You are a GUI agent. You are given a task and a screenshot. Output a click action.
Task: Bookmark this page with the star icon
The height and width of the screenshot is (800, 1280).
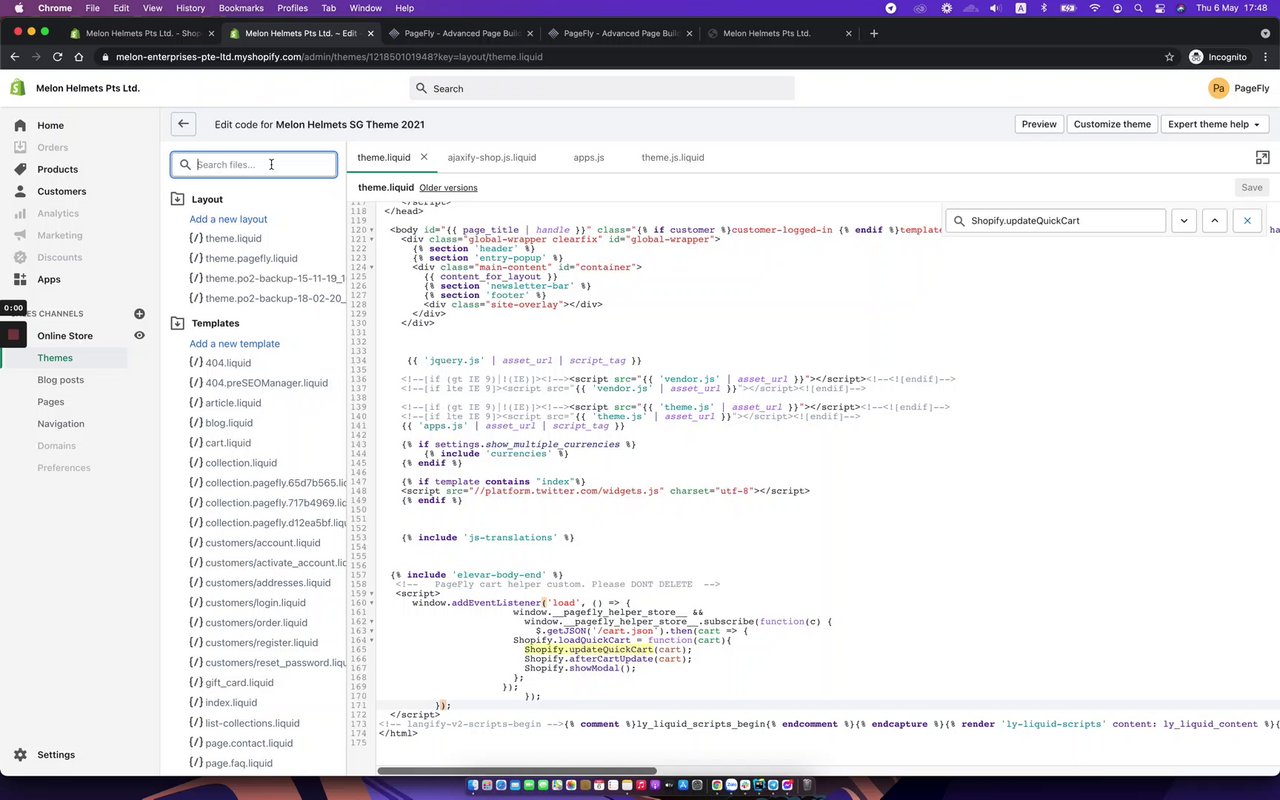pyautogui.click(x=1169, y=57)
